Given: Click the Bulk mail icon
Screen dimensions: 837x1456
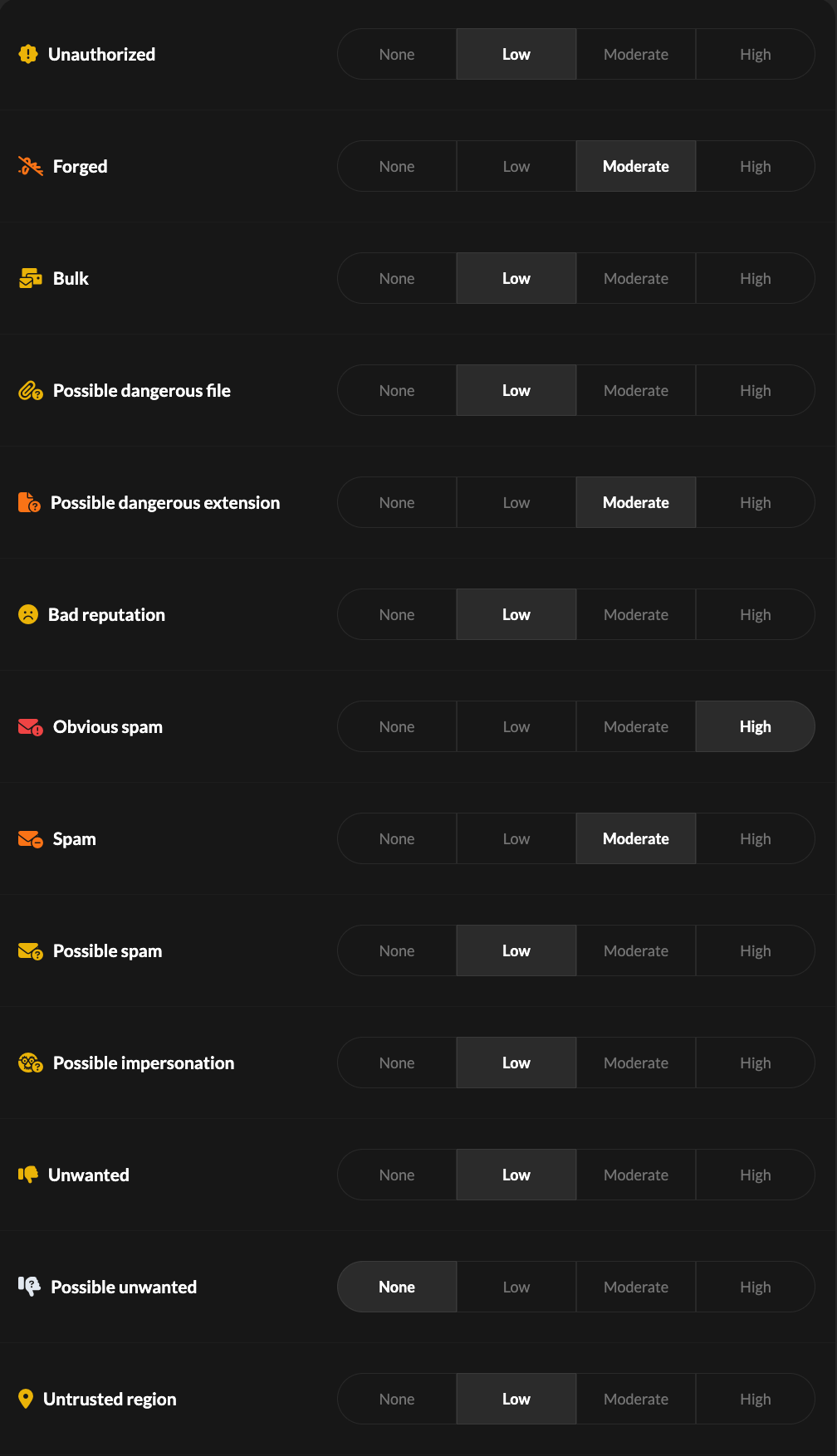Looking at the screenshot, I should (31, 278).
